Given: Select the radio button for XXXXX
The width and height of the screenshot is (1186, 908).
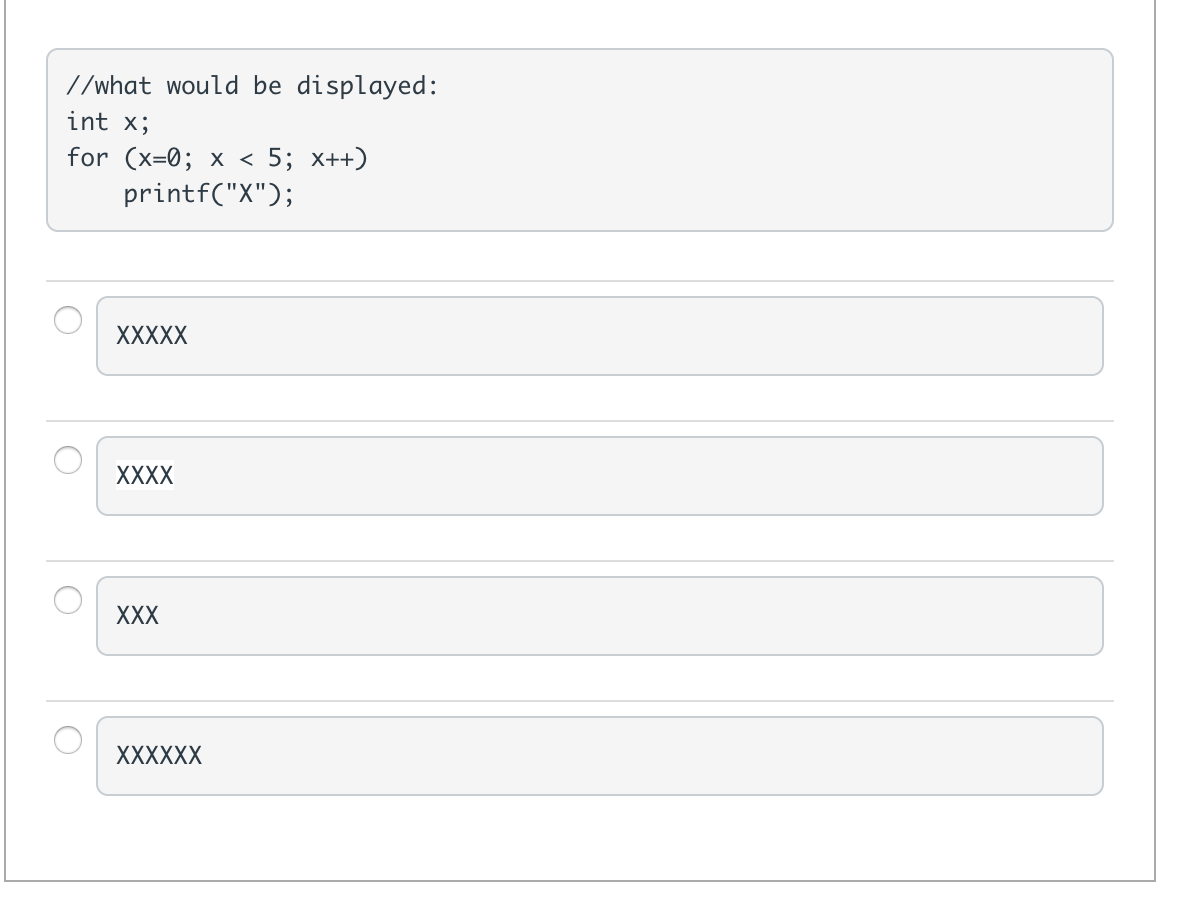Looking at the screenshot, I should (x=68, y=320).
